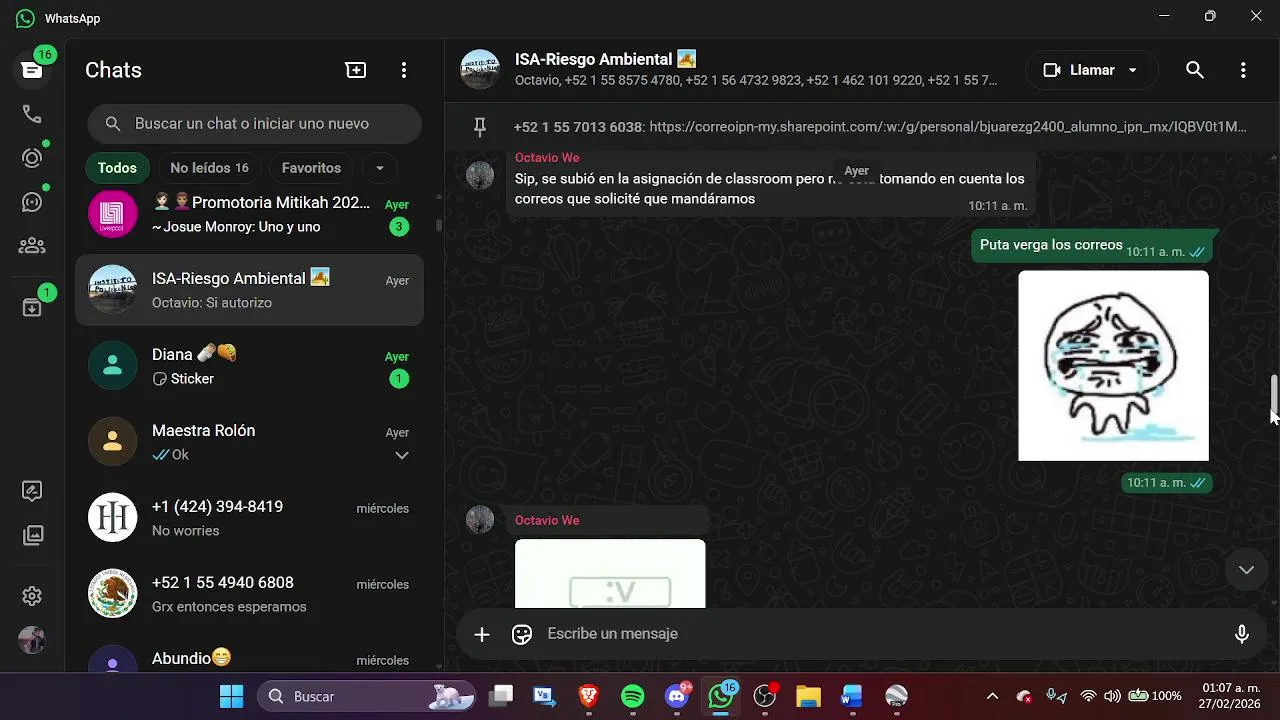Open the chat-edit icon above media icon
Viewport: 1280px width, 720px height.
click(32, 491)
